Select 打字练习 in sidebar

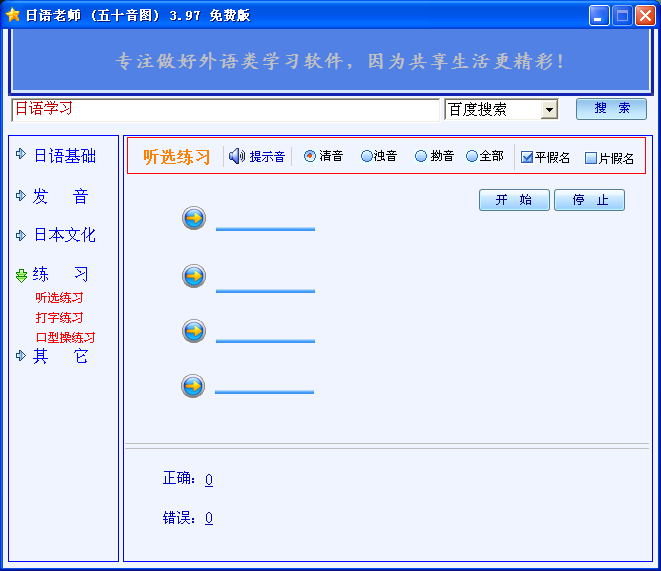point(59,318)
